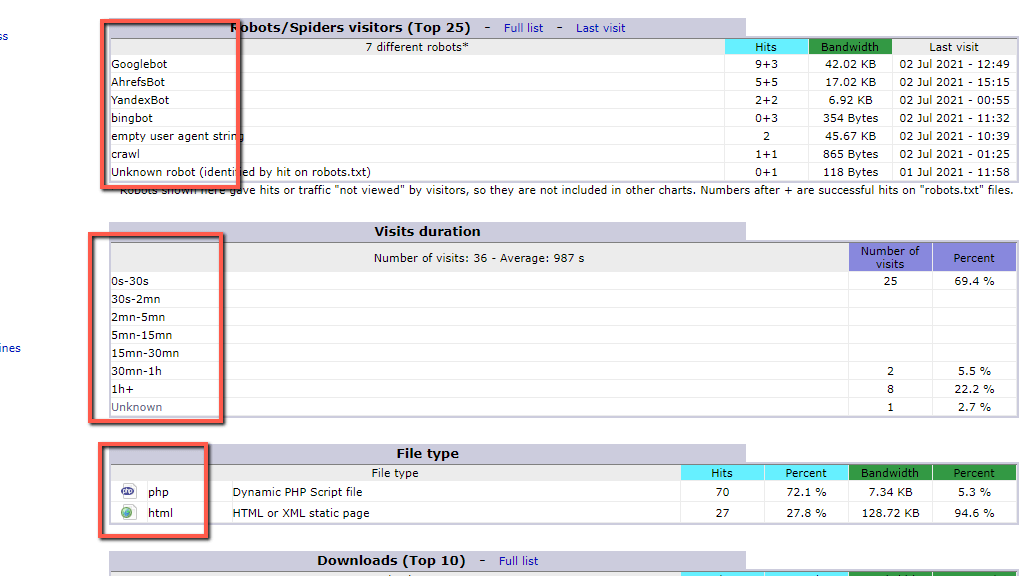Click the bingbot robot entry

pyautogui.click(x=132, y=119)
